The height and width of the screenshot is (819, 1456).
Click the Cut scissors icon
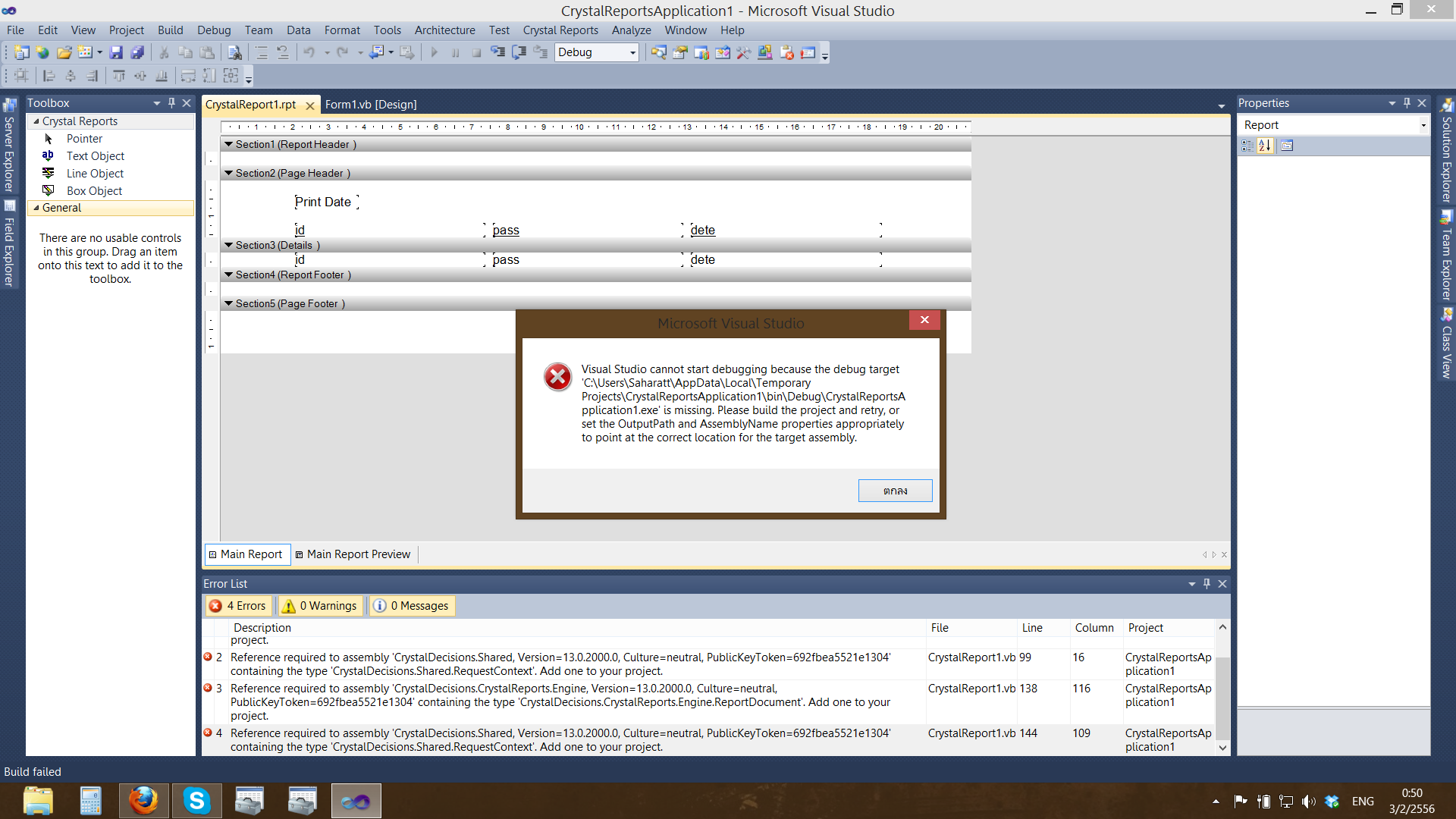pyautogui.click(x=163, y=52)
